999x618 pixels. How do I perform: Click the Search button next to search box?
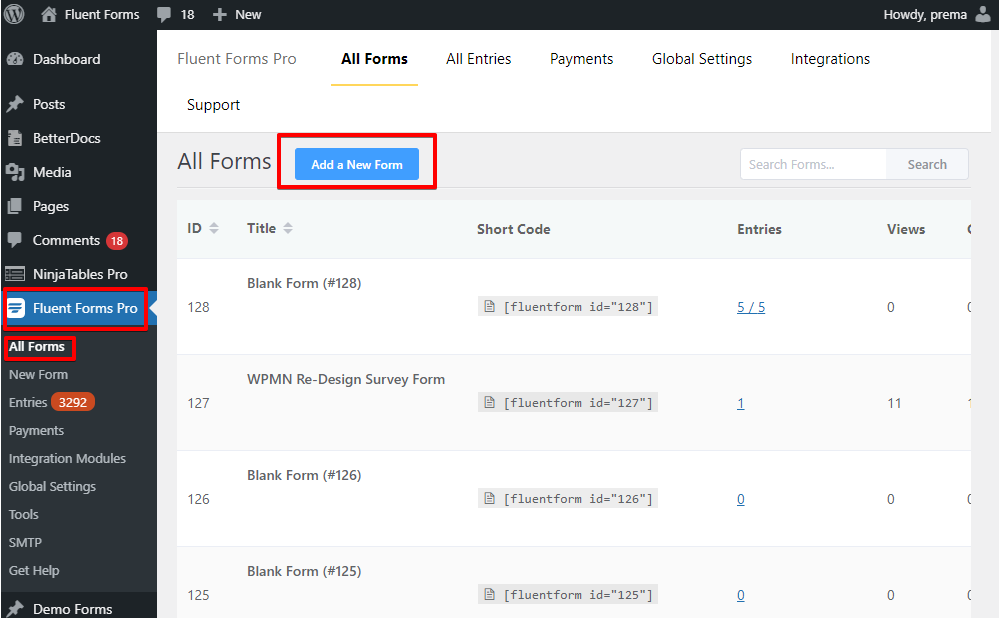coord(927,164)
